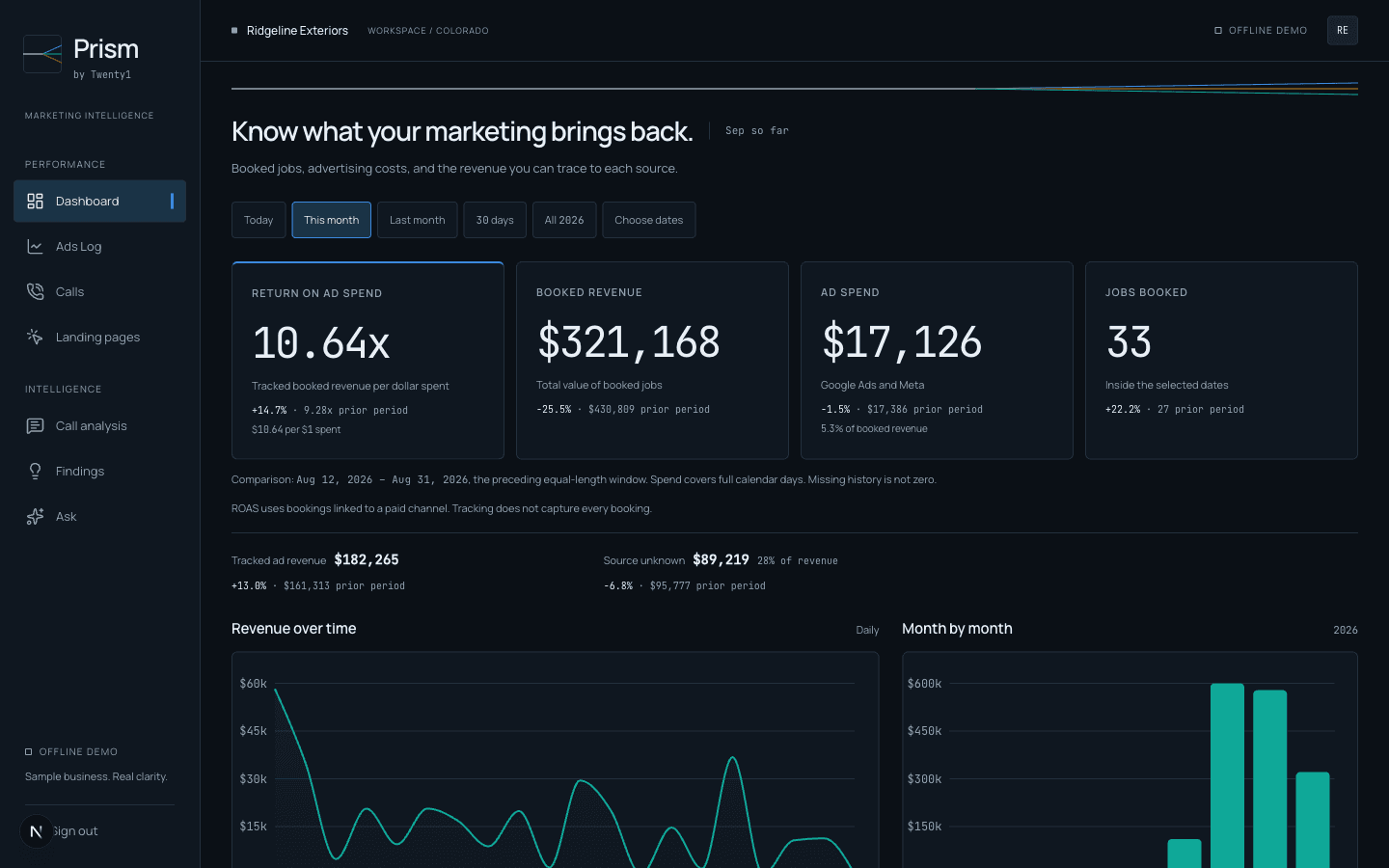Viewport: 1389px width, 868px height.
Task: Select the This month range
Action: (x=331, y=220)
